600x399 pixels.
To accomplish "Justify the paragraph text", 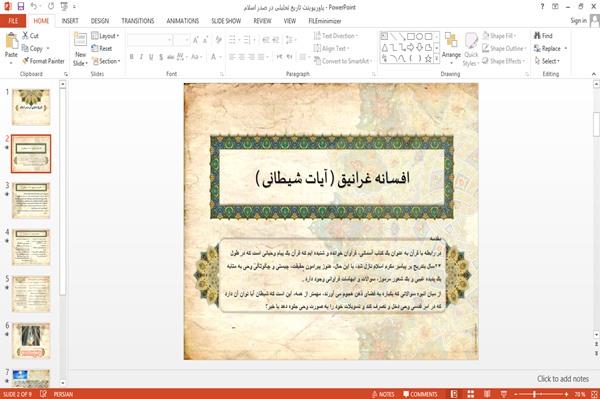I will [261, 57].
